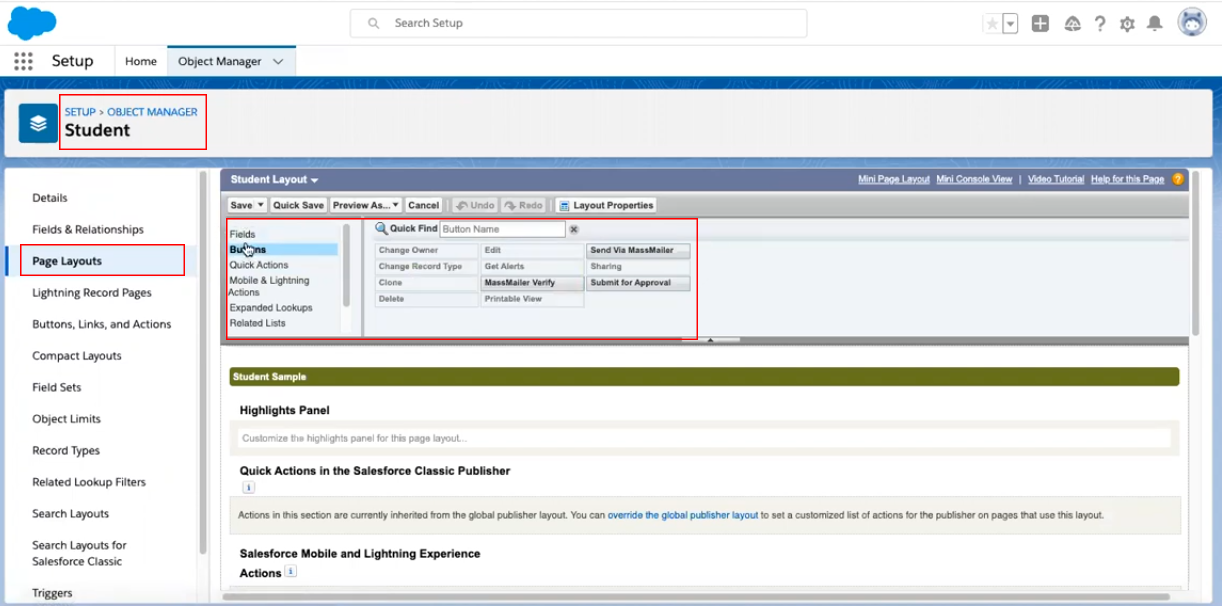Open Object Limits in the sidebar
This screenshot has width=1222, height=606.
(66, 419)
